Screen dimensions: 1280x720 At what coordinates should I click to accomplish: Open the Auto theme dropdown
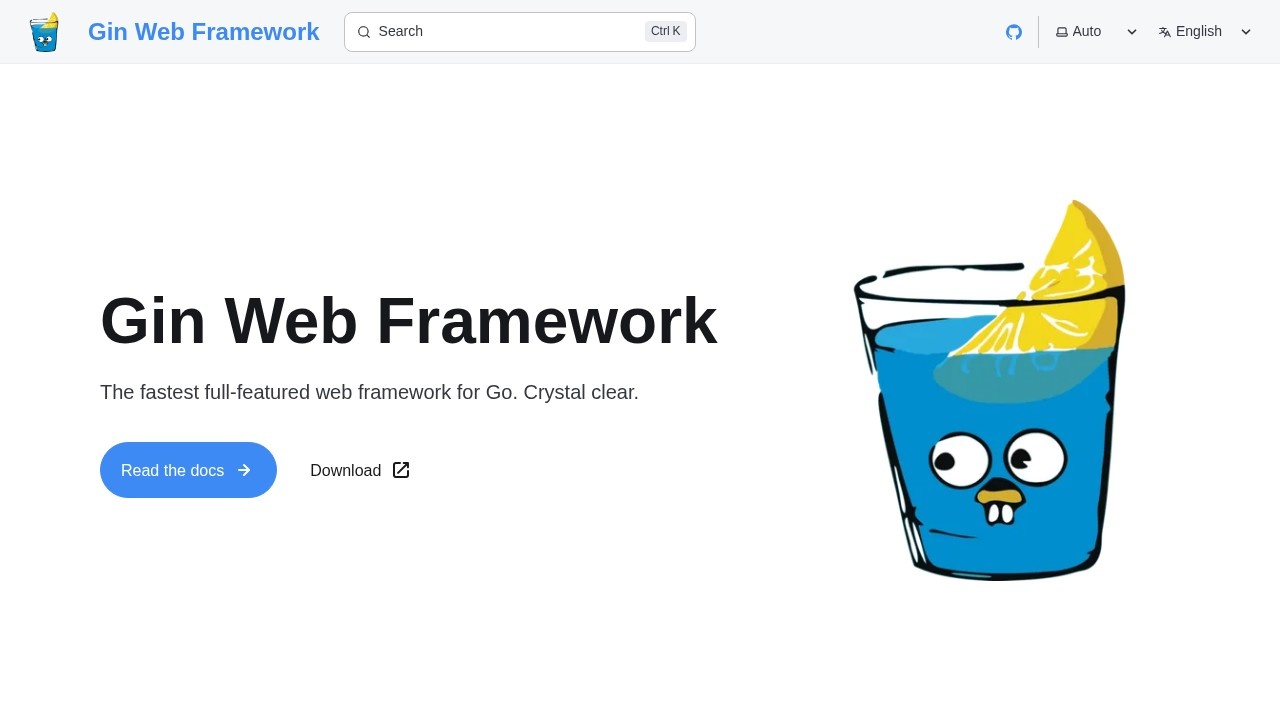(x=1097, y=32)
